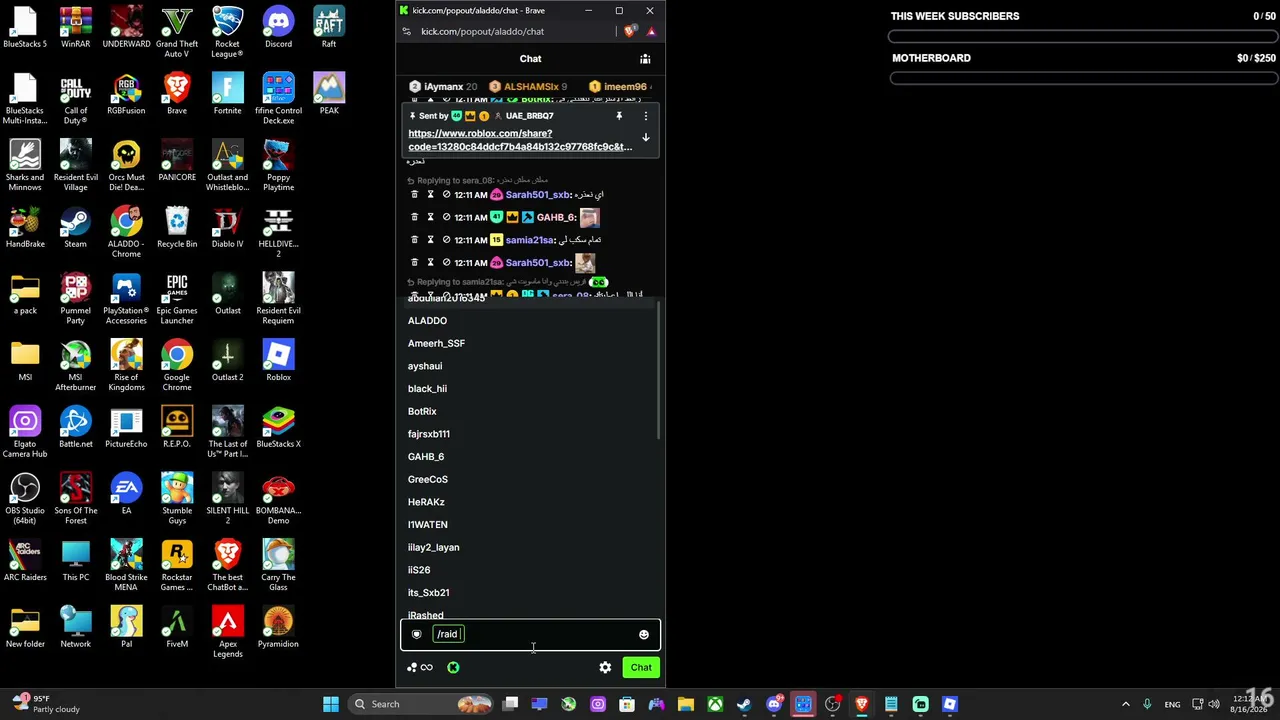This screenshot has width=1280, height=720.
Task: Open the pinned Roblox share link
Action: (520, 140)
